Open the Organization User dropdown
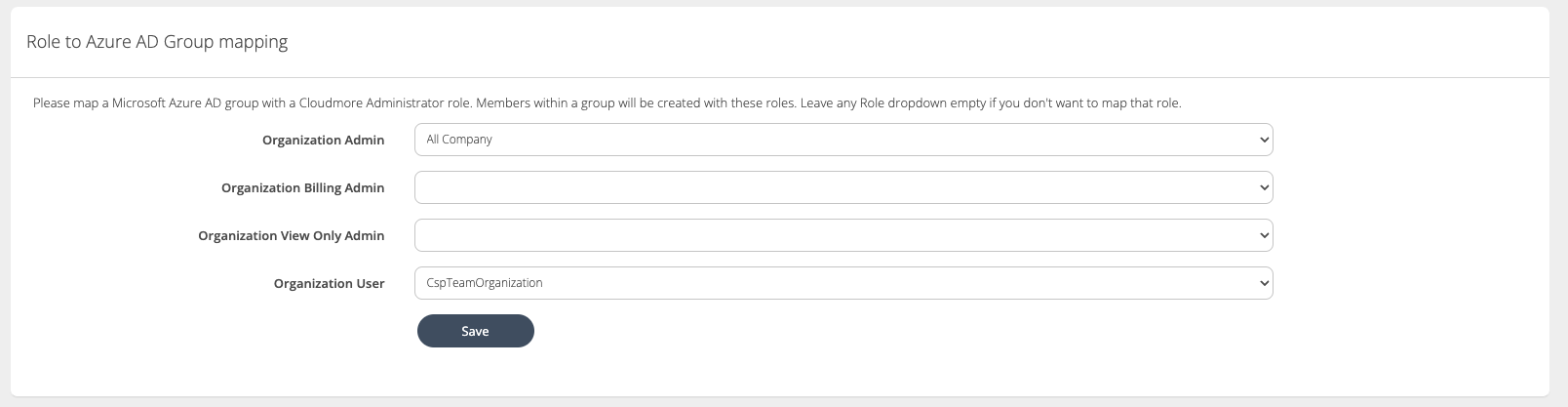Viewport: 1568px width, 407px height. [x=843, y=283]
